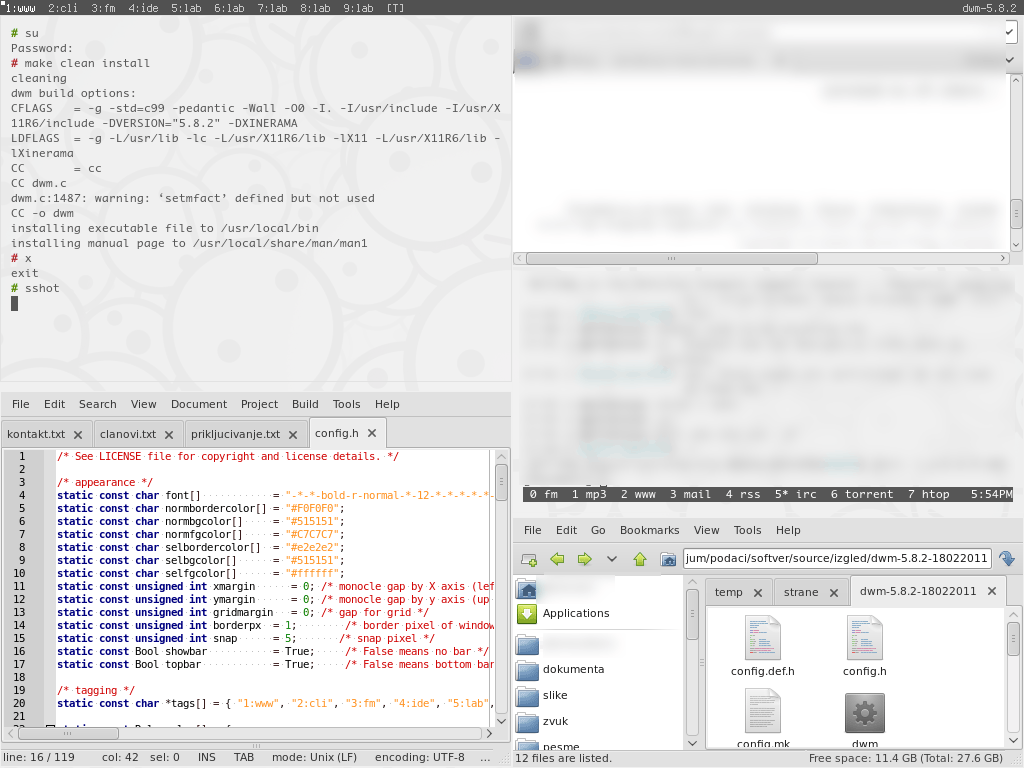Close the "temp" tab in the file manager
Image resolution: width=1024 pixels, height=768 pixels.
(x=758, y=591)
